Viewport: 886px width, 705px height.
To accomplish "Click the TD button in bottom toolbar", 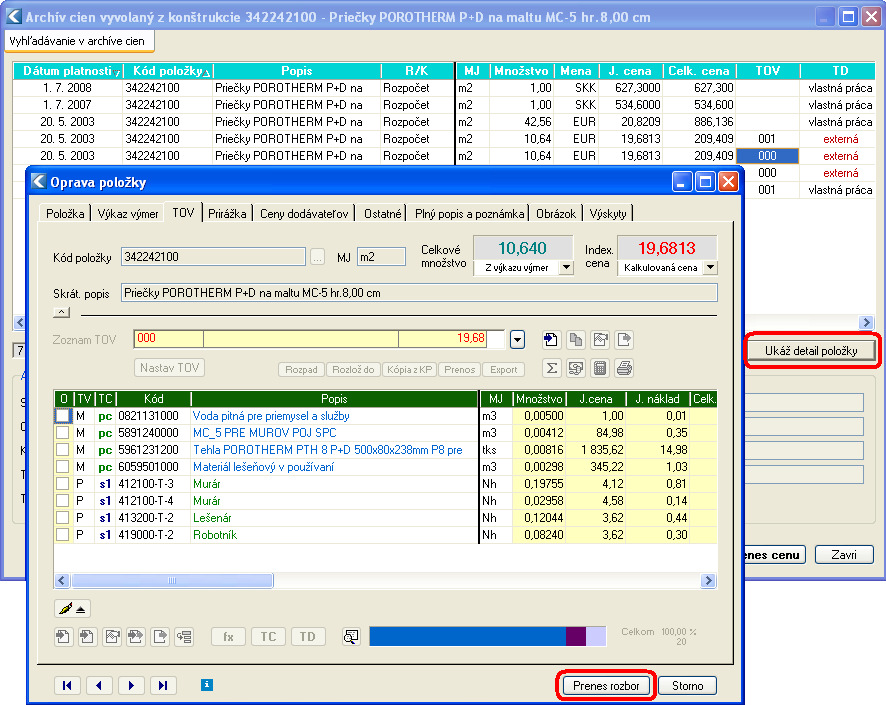I will point(308,637).
